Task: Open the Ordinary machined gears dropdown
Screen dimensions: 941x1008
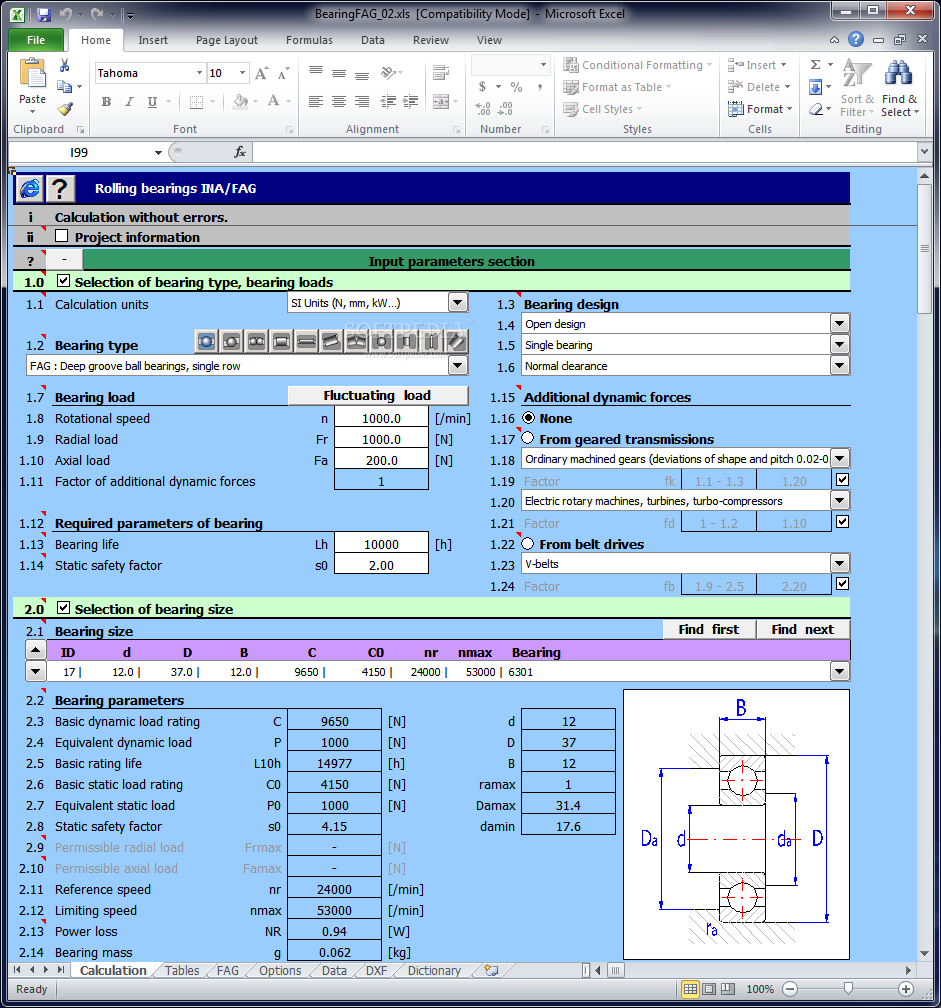Action: click(x=840, y=459)
